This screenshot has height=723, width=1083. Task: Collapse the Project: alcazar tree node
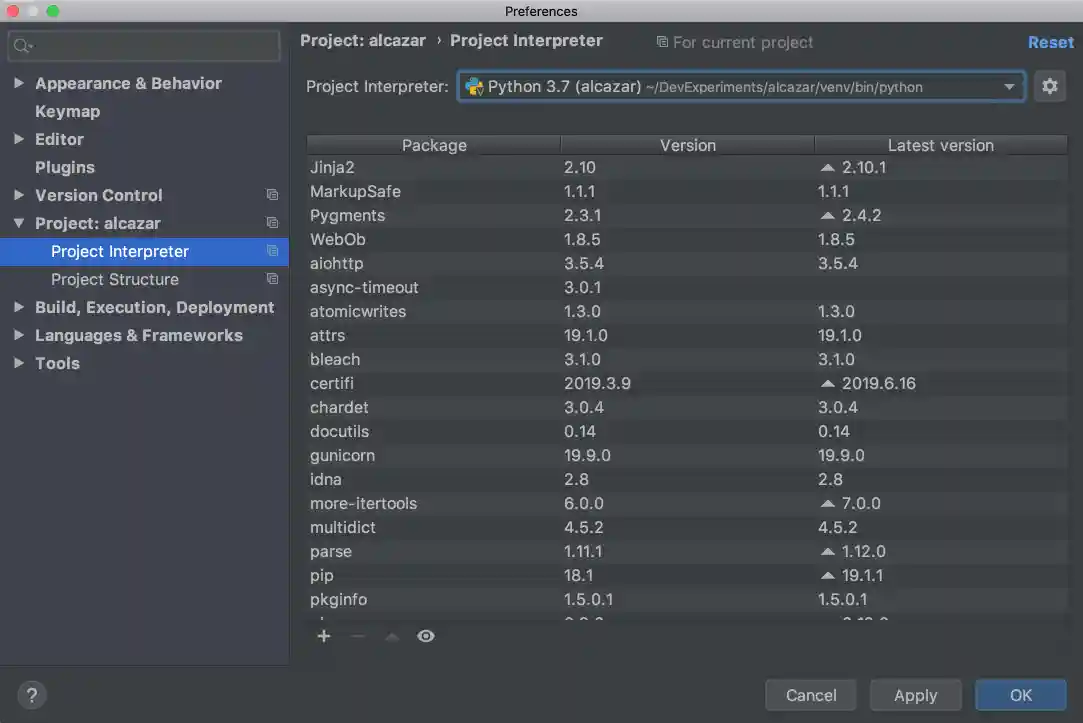(x=18, y=223)
